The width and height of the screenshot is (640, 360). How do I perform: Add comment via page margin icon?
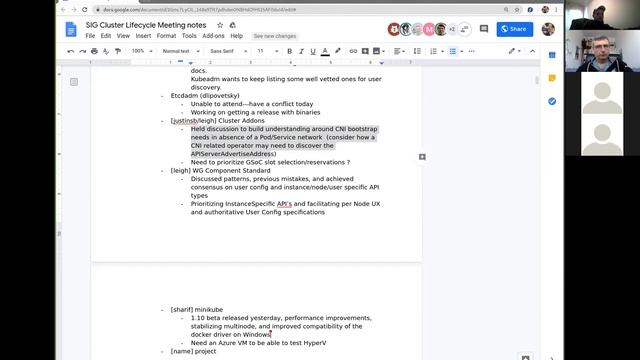coord(422,157)
